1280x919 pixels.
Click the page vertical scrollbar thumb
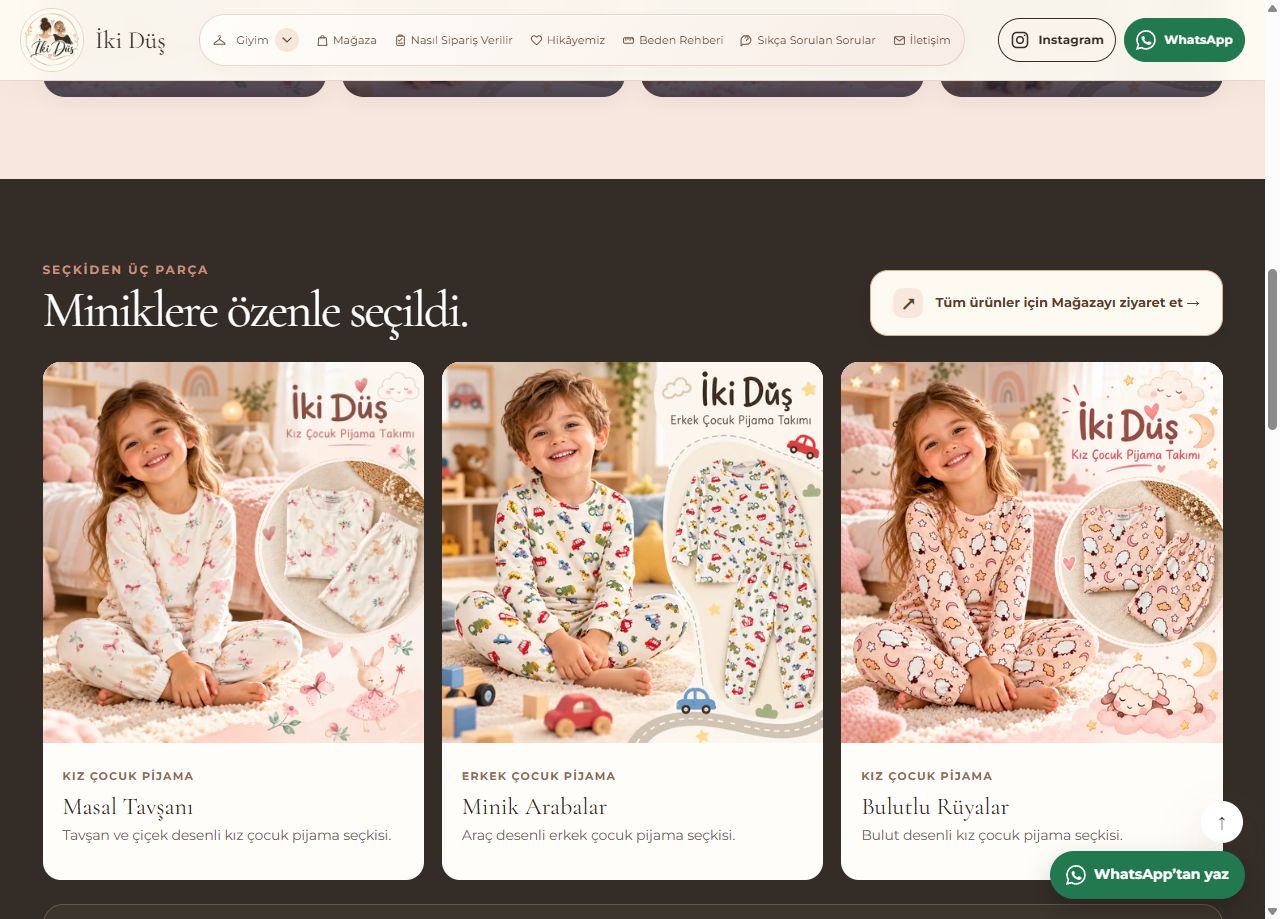[x=1272, y=349]
